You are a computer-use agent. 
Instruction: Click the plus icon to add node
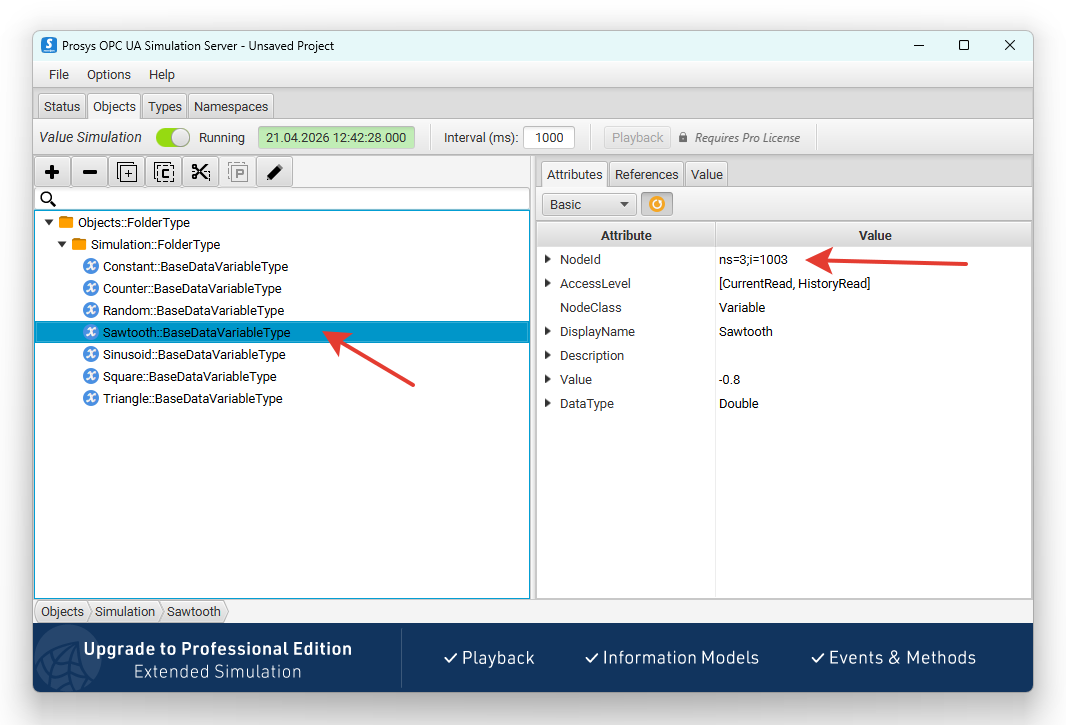coord(52,172)
